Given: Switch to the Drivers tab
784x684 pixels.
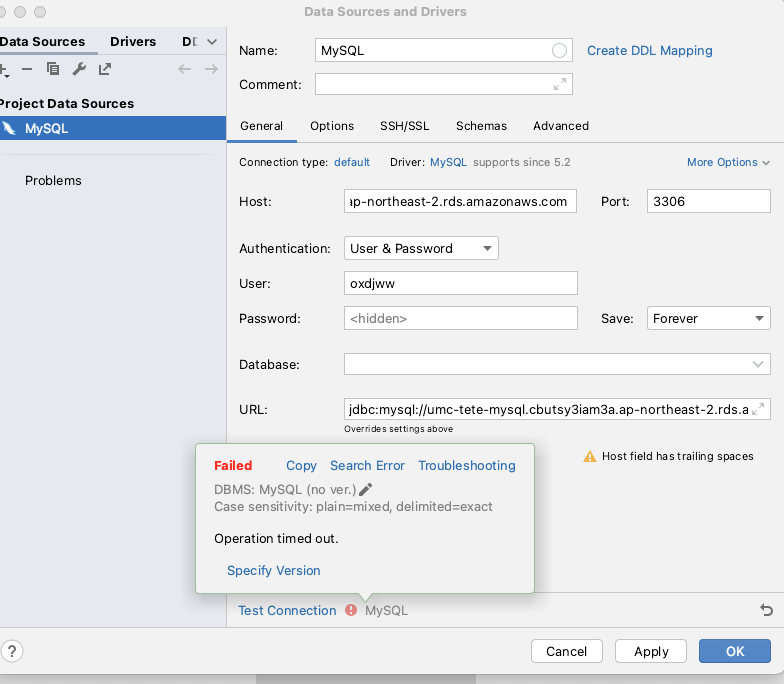Looking at the screenshot, I should pos(133,42).
